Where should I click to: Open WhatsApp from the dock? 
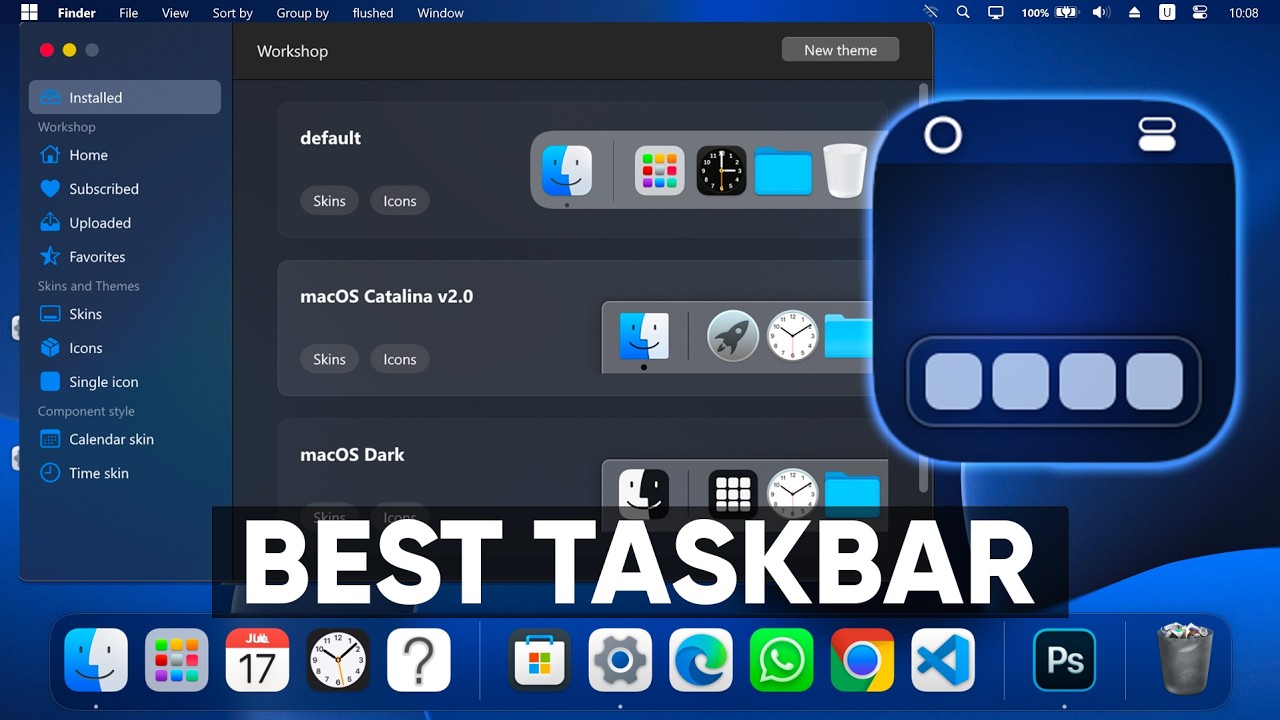click(781, 660)
